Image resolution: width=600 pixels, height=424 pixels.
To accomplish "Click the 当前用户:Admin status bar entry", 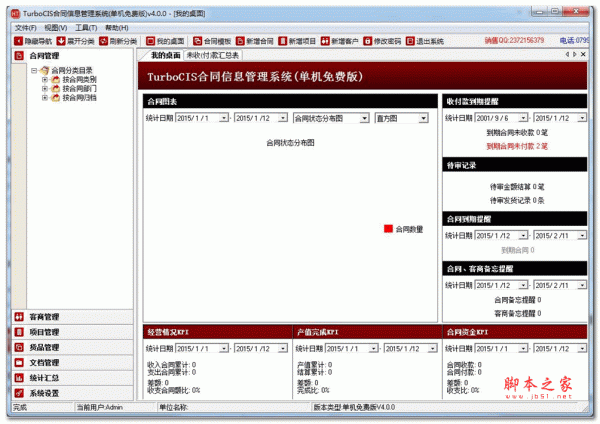I will tap(99, 407).
